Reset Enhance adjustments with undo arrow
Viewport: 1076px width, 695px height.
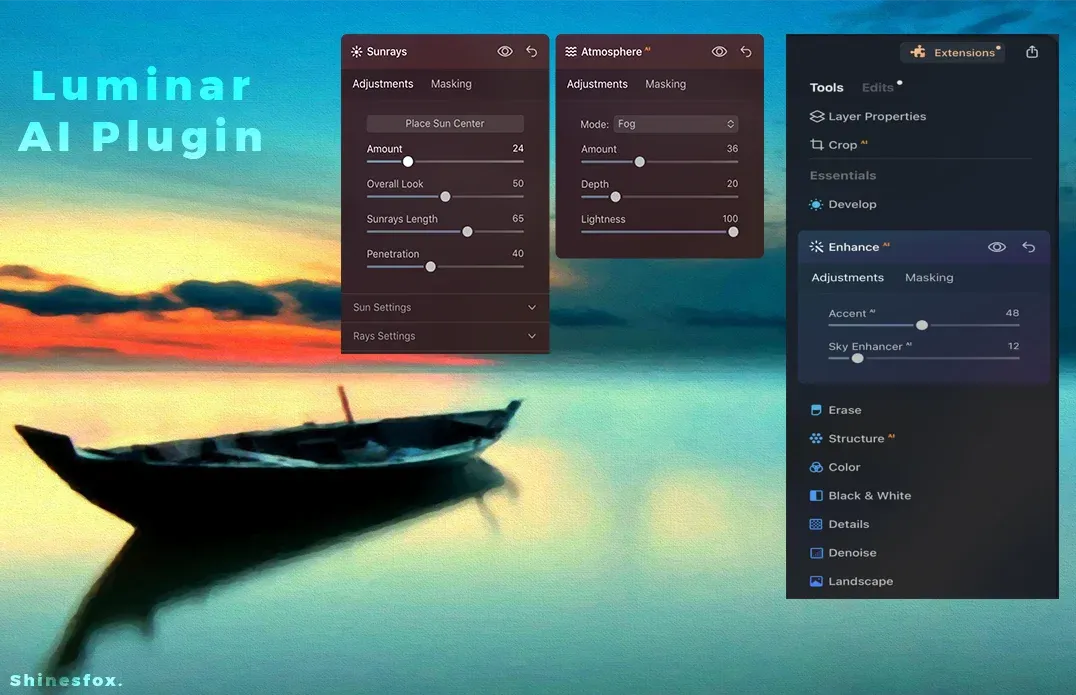(x=1029, y=247)
